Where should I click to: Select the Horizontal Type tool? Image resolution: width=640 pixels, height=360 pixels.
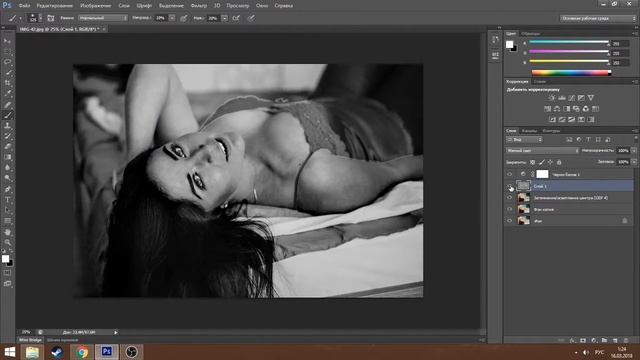(7, 200)
